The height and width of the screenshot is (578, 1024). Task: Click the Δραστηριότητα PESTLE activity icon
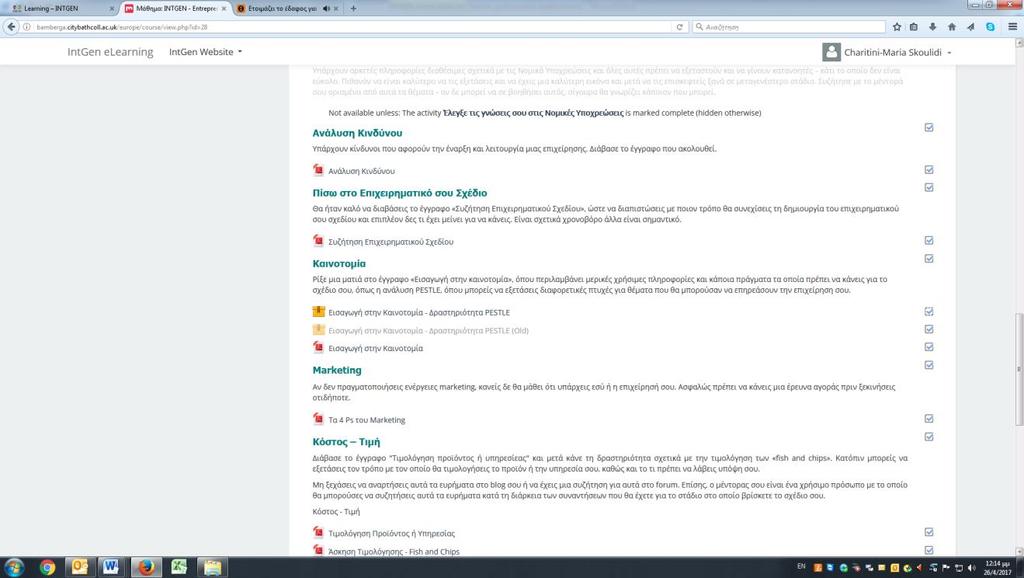(318, 312)
